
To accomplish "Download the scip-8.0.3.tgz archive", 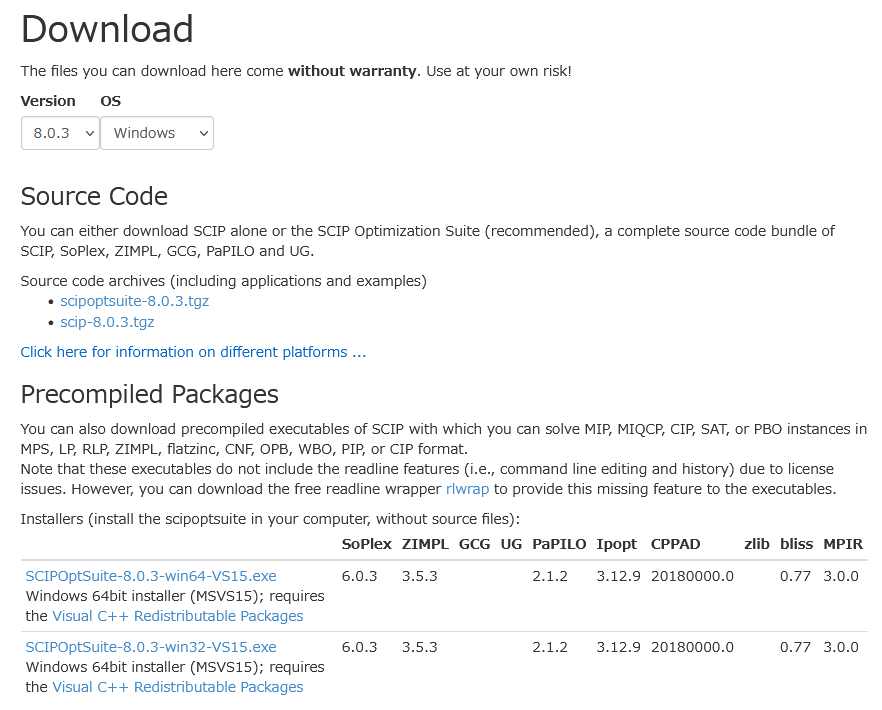I will pyautogui.click(x=107, y=322).
